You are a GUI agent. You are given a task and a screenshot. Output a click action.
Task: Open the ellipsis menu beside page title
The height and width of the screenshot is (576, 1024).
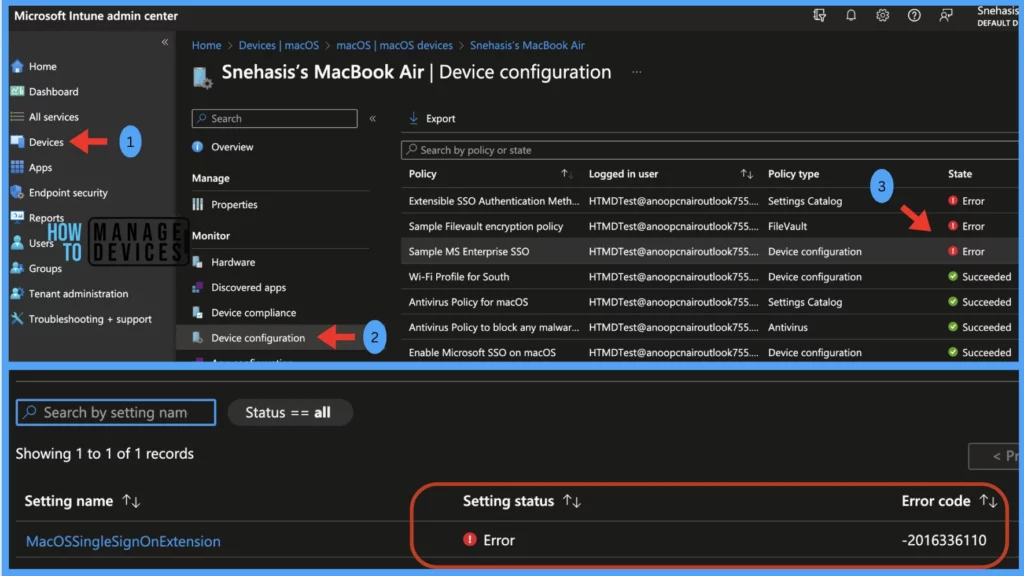[637, 72]
